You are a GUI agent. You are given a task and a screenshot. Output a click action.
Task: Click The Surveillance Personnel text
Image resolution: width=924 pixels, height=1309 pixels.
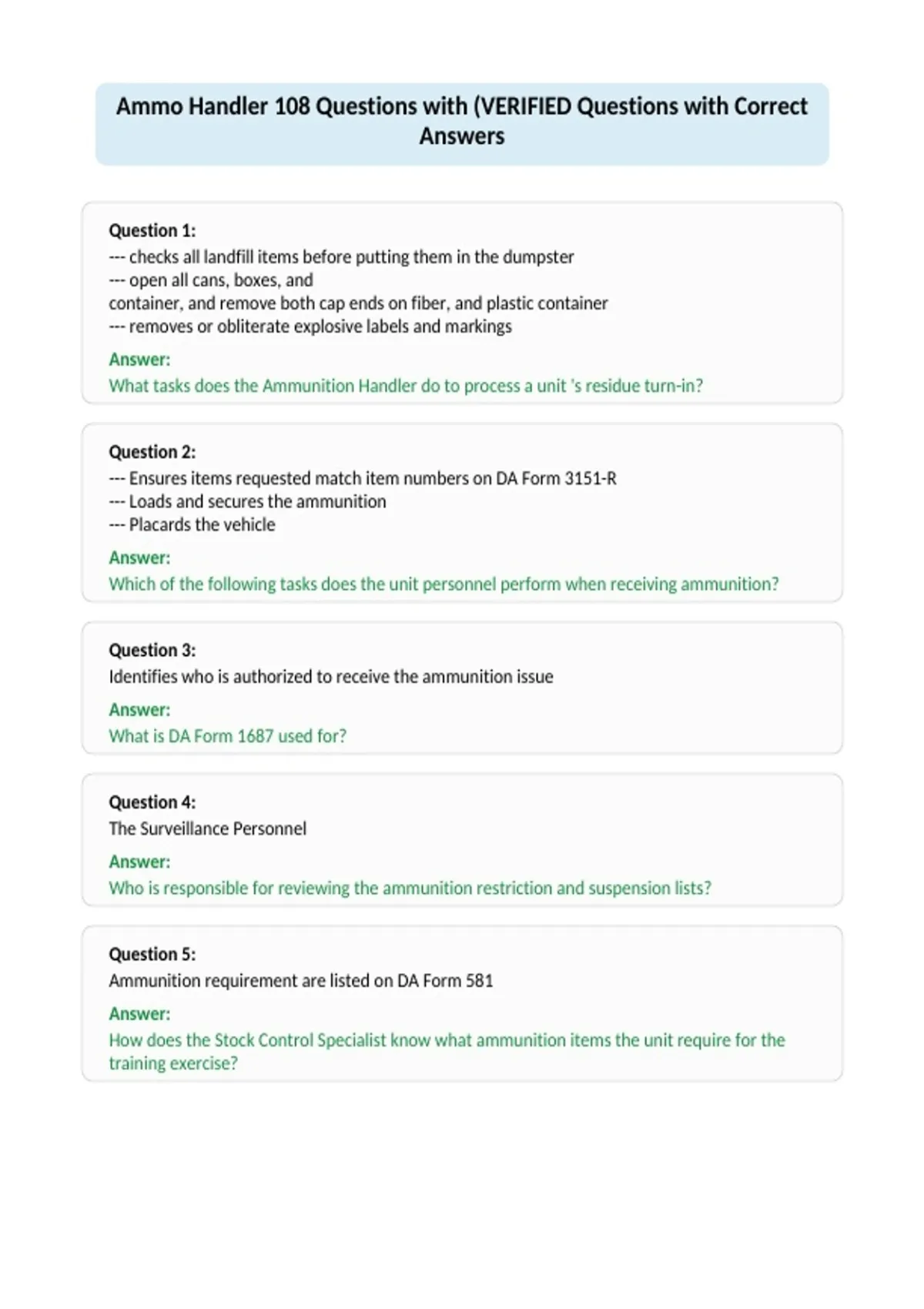tap(207, 829)
